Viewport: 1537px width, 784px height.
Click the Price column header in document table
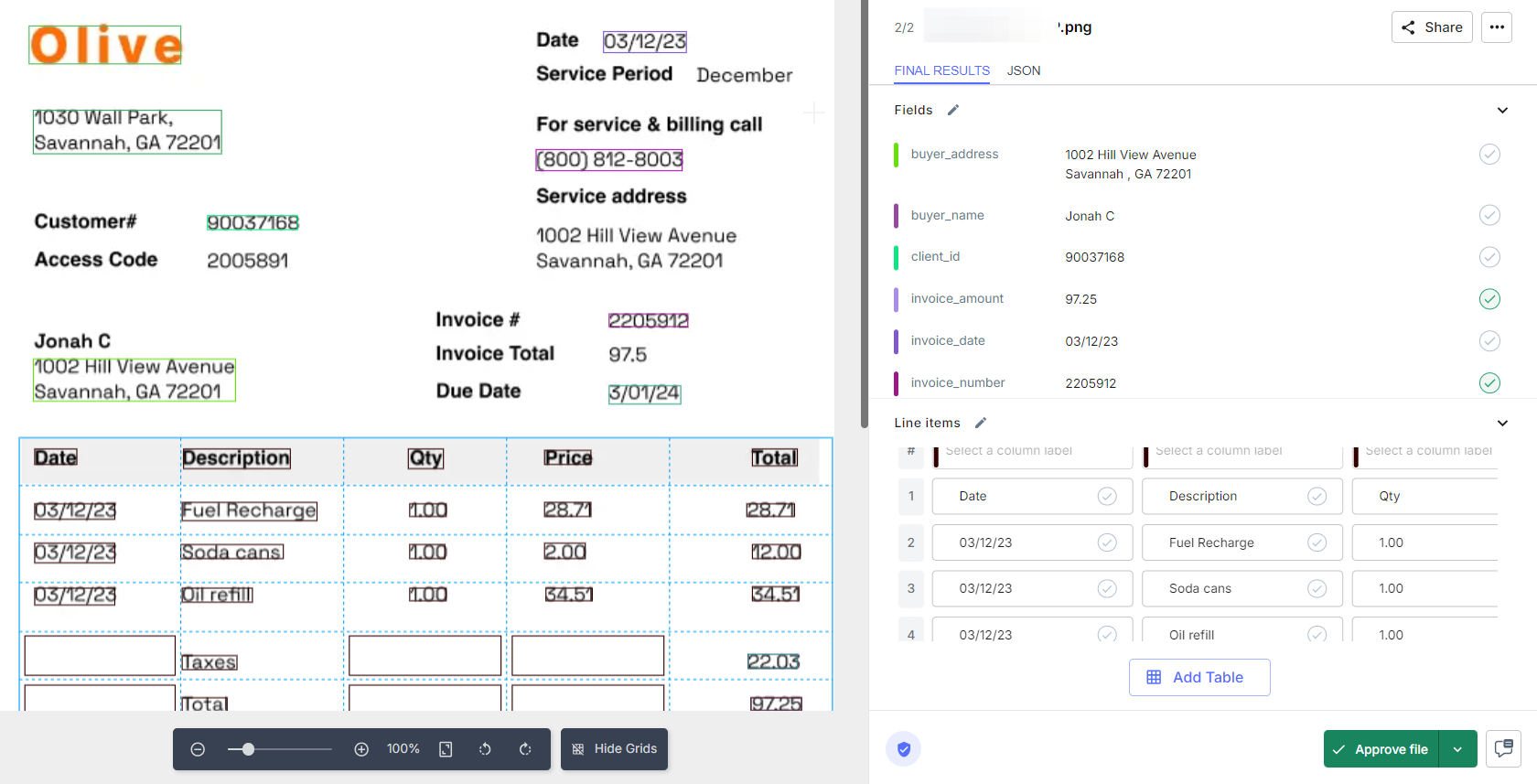pyautogui.click(x=568, y=457)
